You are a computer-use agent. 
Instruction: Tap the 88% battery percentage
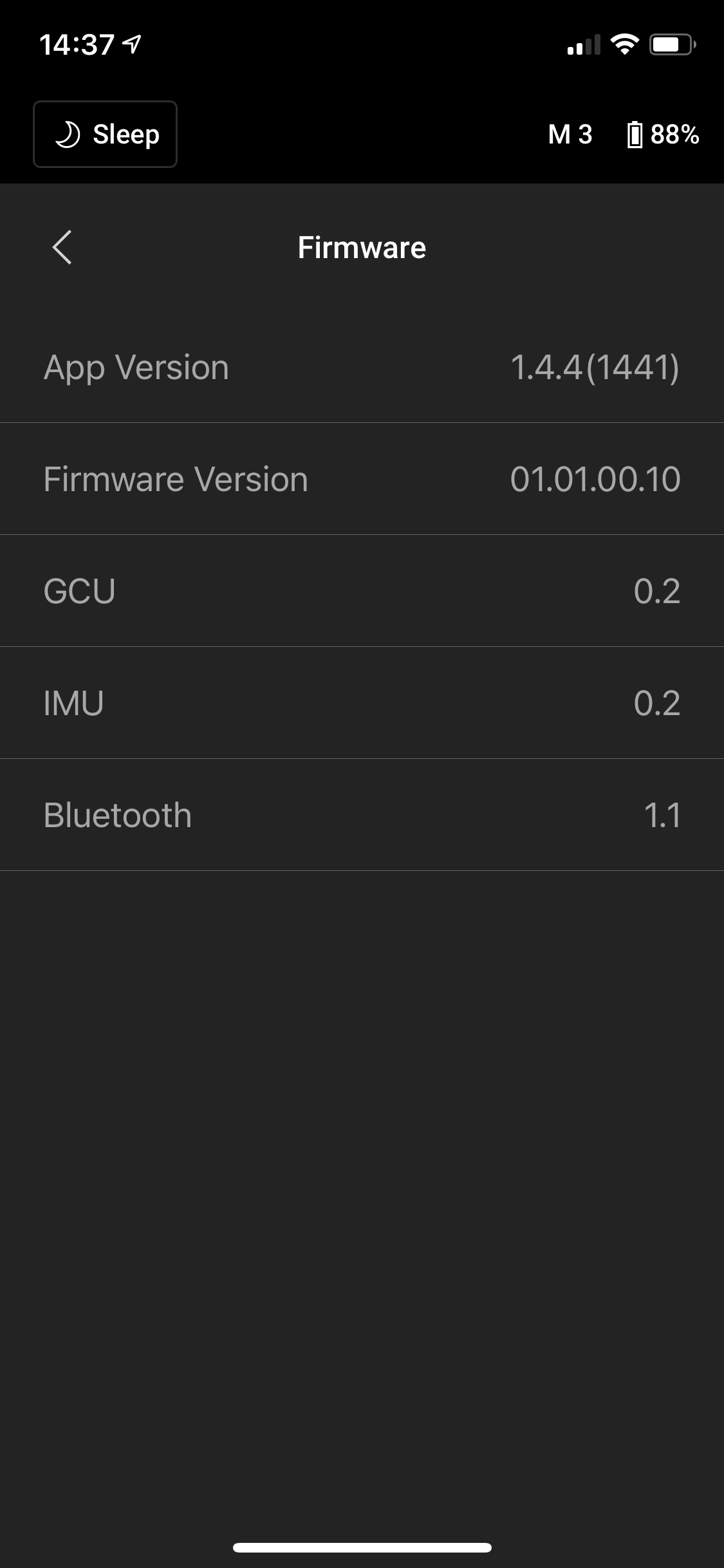click(x=674, y=135)
